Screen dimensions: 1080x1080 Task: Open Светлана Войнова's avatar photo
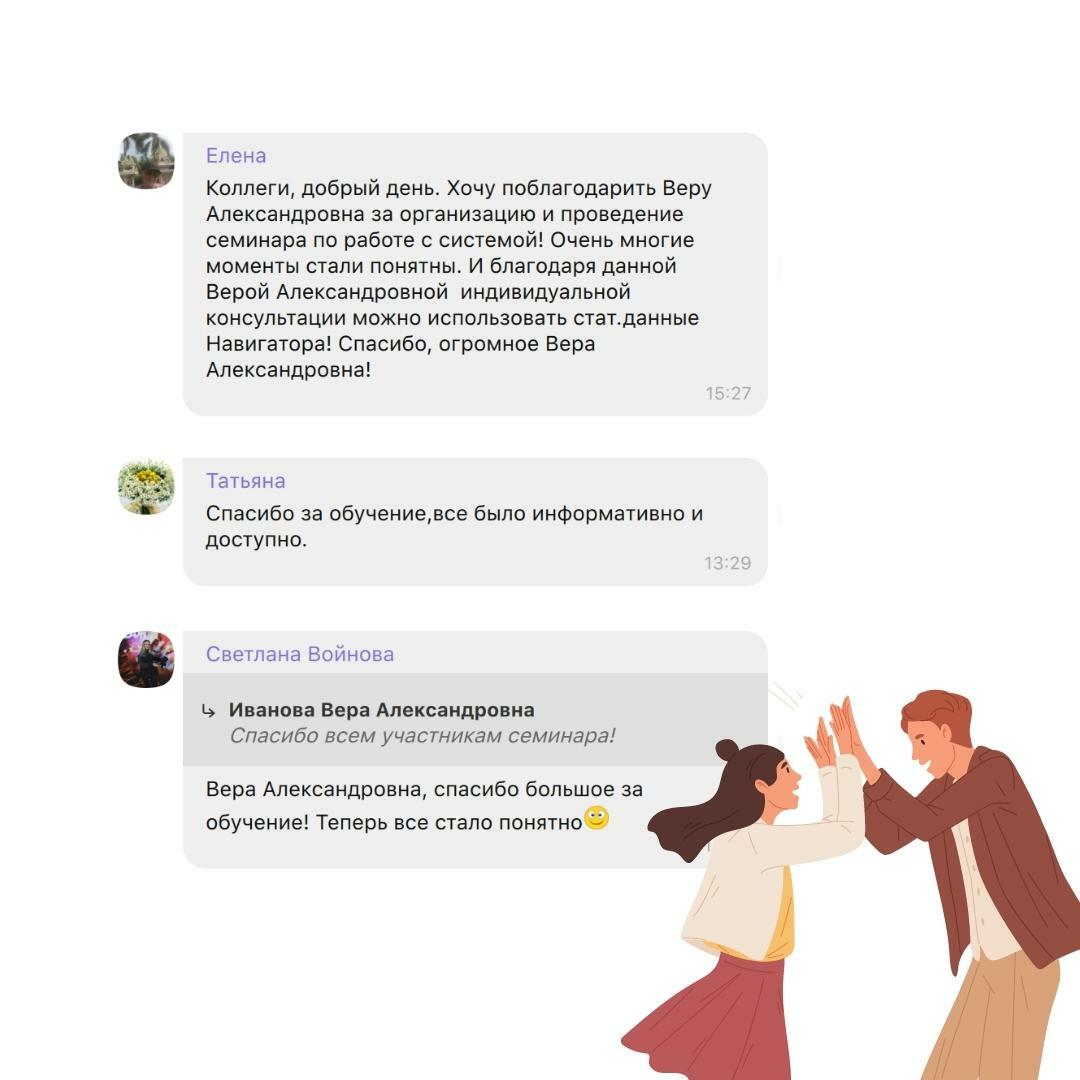pyautogui.click(x=146, y=659)
